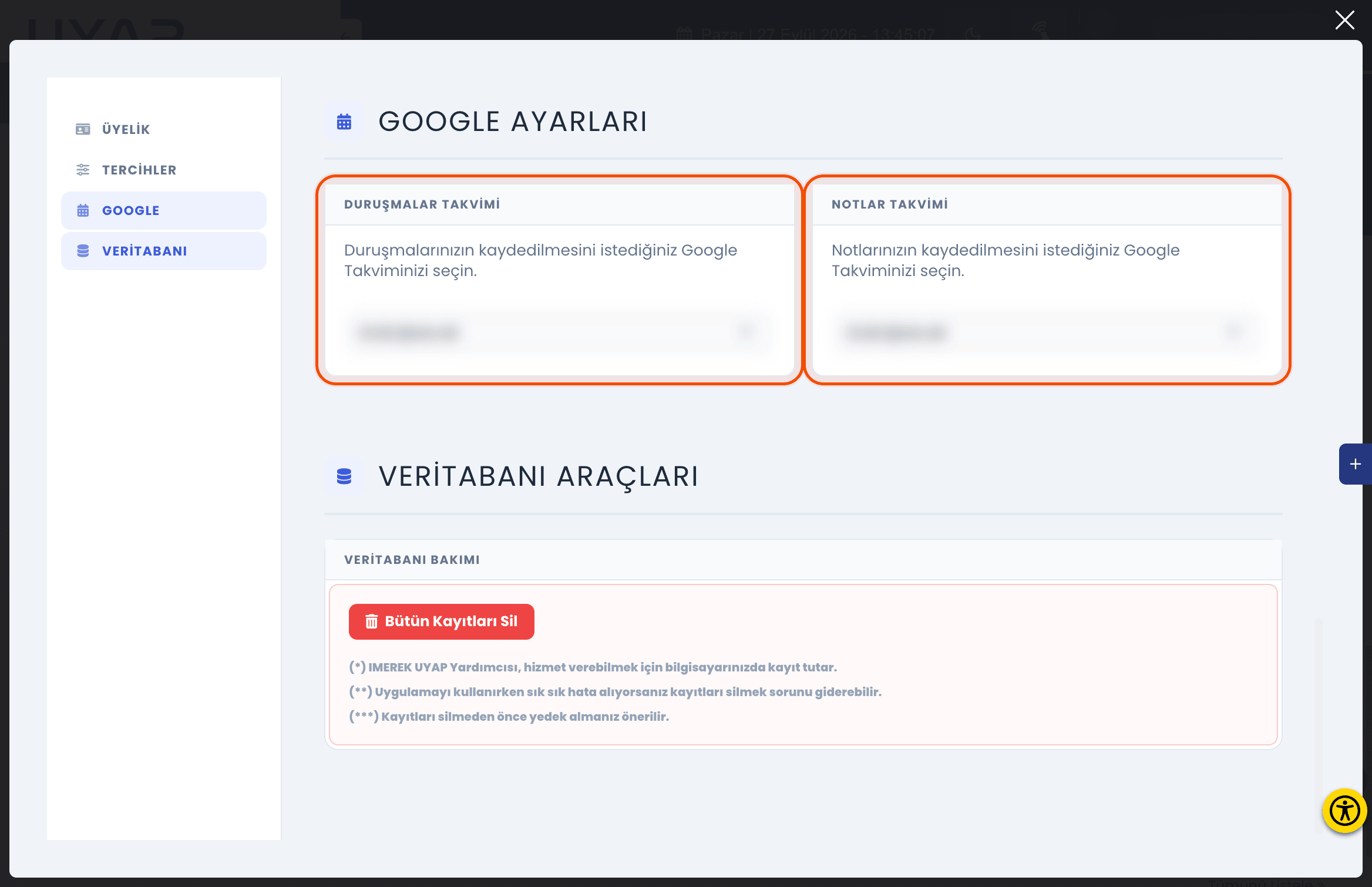
Task: Click the database icon beside Veritabanı in sidebar
Action: (83, 251)
